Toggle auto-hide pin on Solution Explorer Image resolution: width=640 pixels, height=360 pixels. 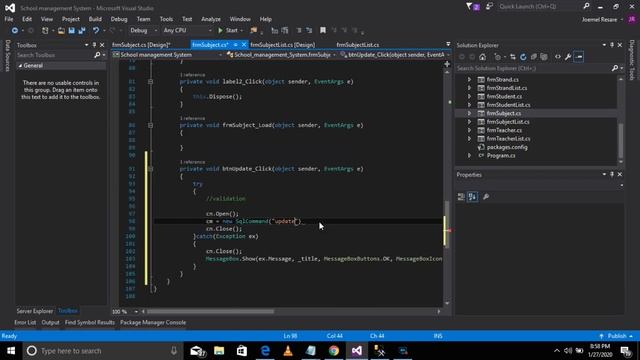coord(612,45)
